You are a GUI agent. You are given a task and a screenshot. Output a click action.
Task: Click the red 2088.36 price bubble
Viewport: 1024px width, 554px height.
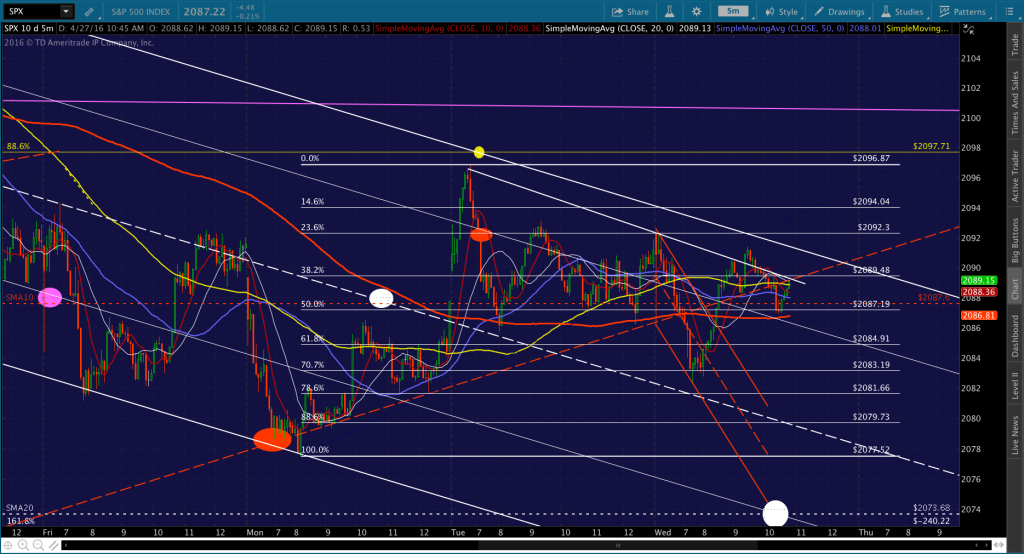click(x=978, y=292)
